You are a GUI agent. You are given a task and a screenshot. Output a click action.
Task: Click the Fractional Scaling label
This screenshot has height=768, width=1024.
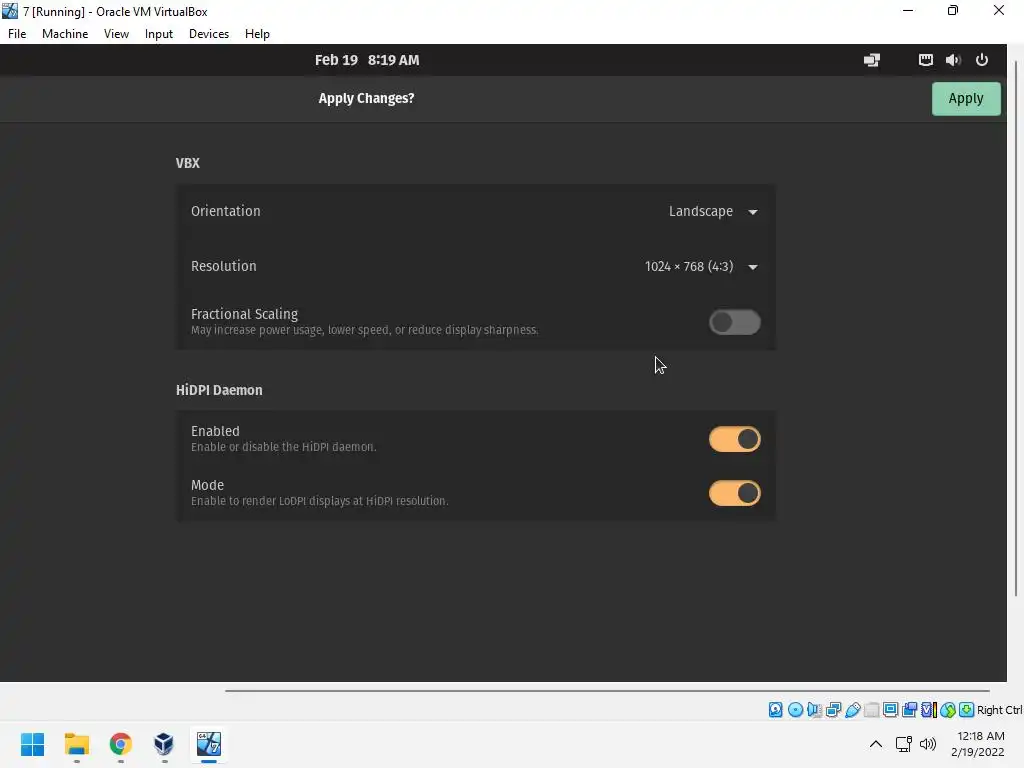[x=244, y=314]
